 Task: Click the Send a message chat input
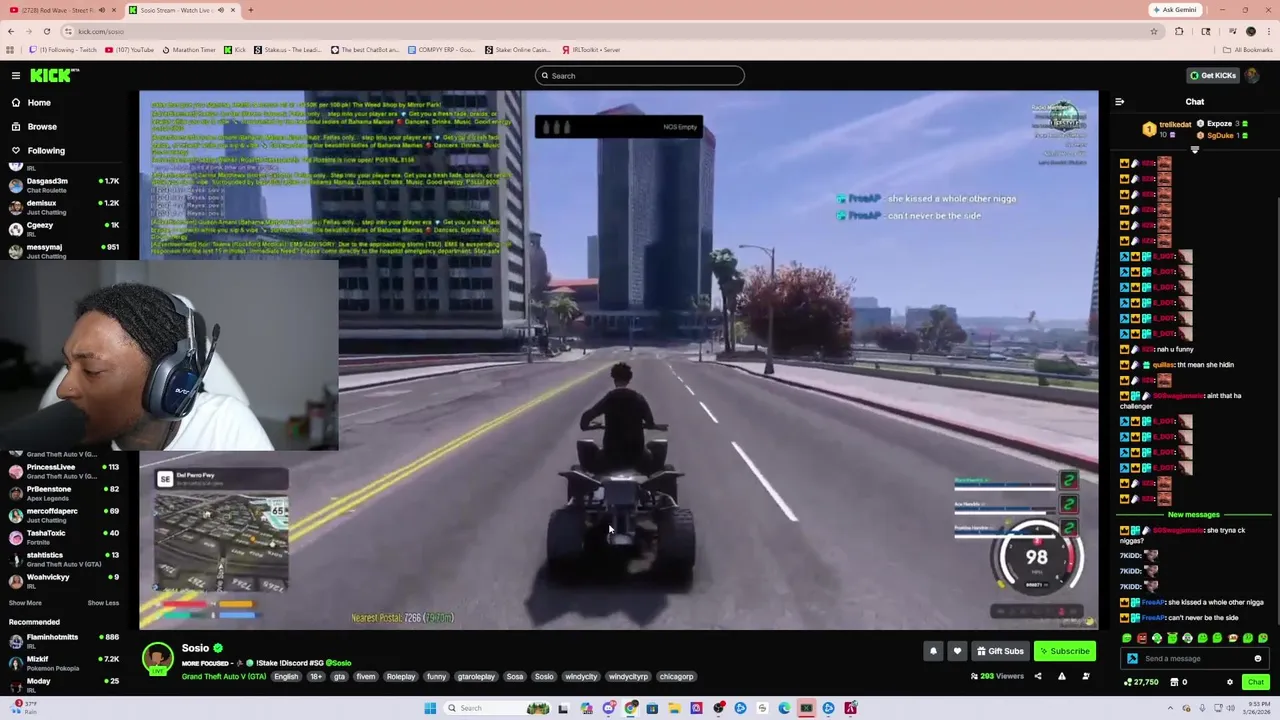click(1196, 659)
